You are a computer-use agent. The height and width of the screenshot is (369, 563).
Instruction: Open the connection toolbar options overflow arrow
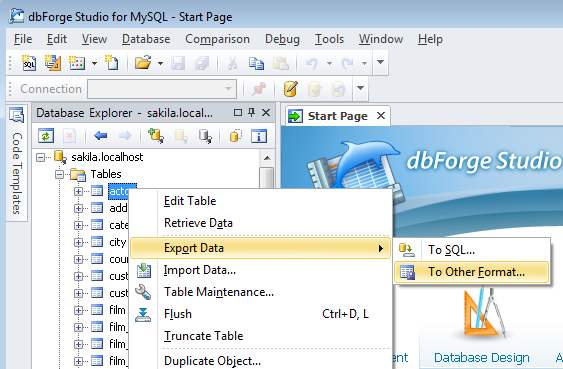pyautogui.click(x=360, y=88)
